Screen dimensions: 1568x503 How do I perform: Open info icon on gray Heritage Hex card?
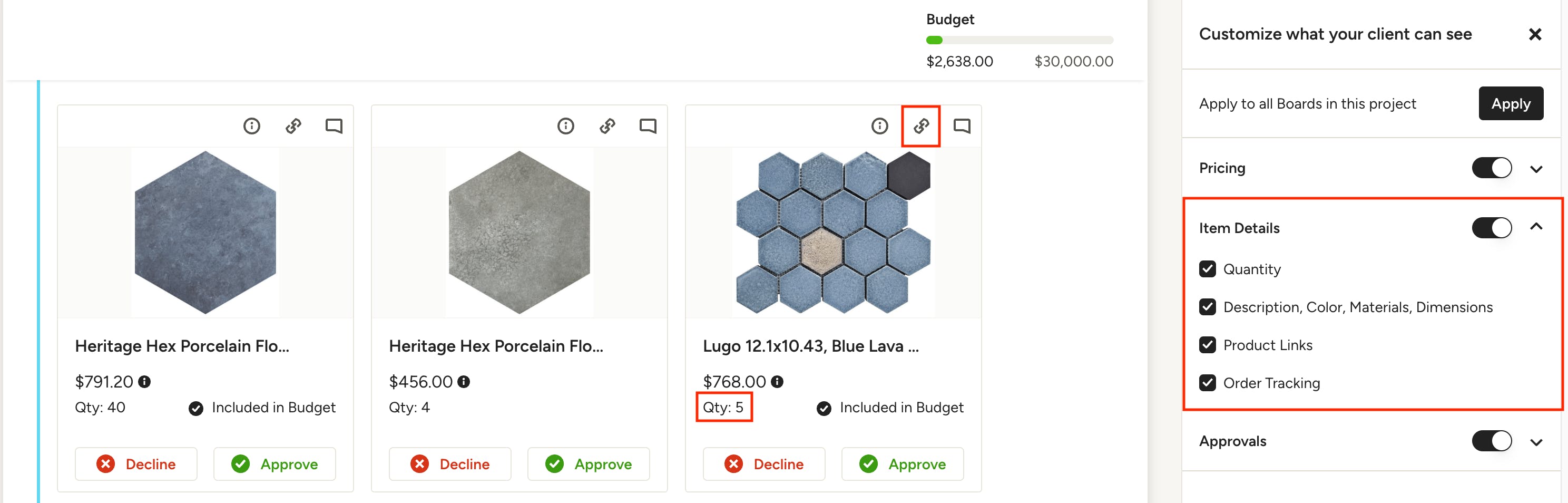(565, 126)
